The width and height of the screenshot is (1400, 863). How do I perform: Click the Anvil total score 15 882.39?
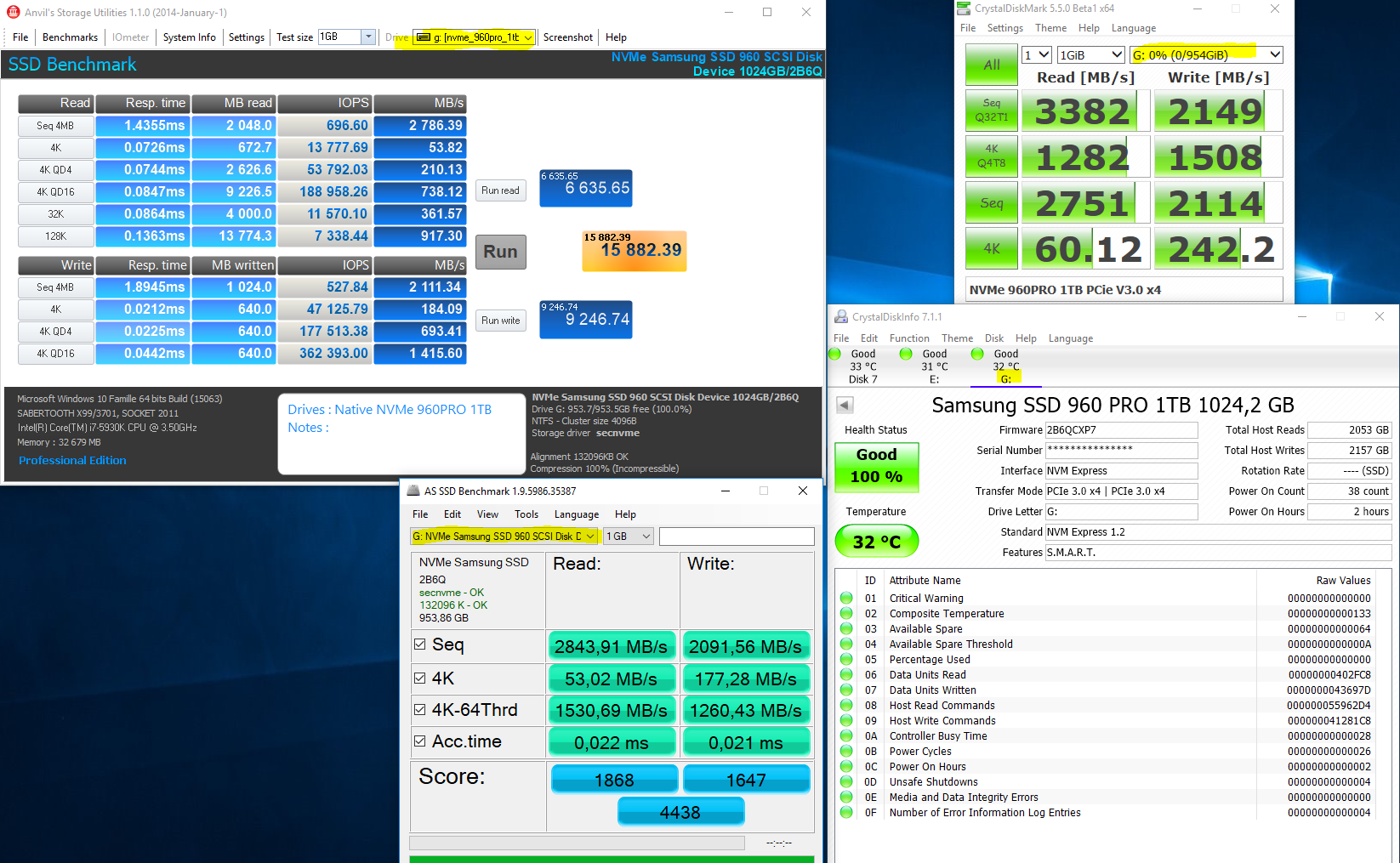point(634,251)
